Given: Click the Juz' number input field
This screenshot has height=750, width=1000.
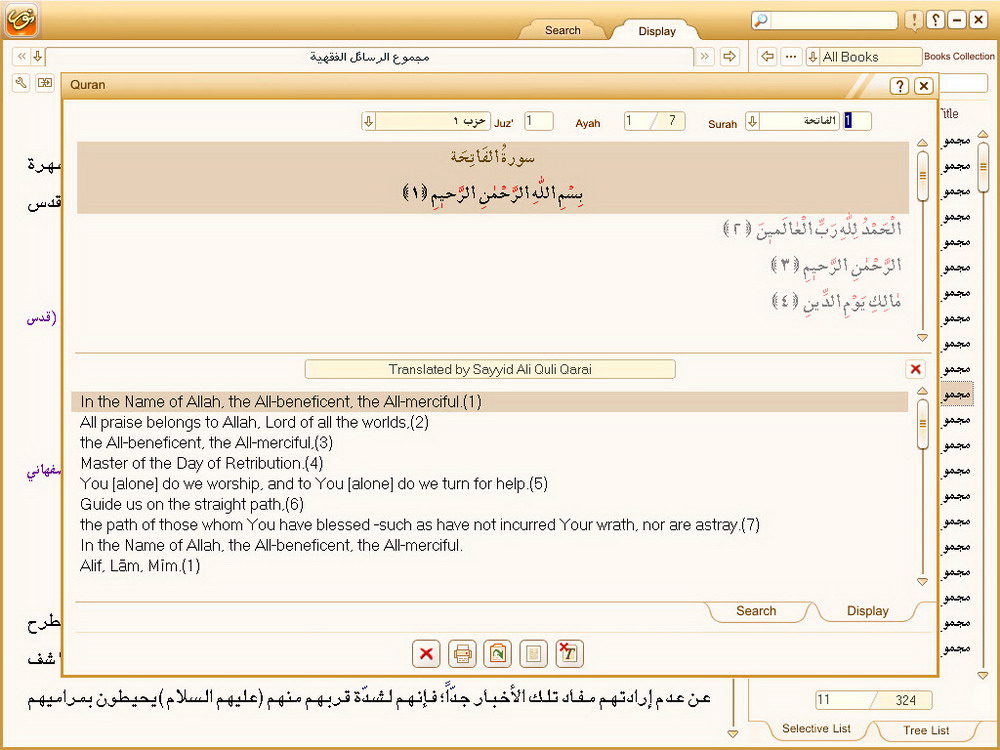Looking at the screenshot, I should (539, 121).
